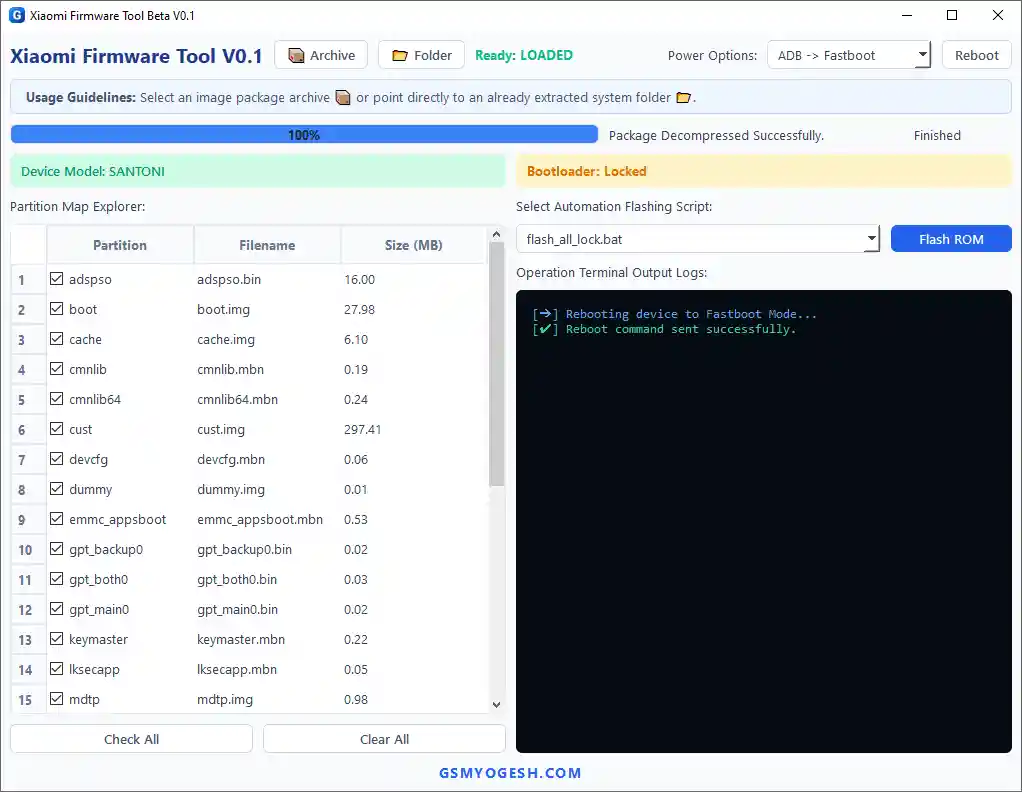
Task: Toggle the cmnlib64 partition checkbox
Action: 57,398
